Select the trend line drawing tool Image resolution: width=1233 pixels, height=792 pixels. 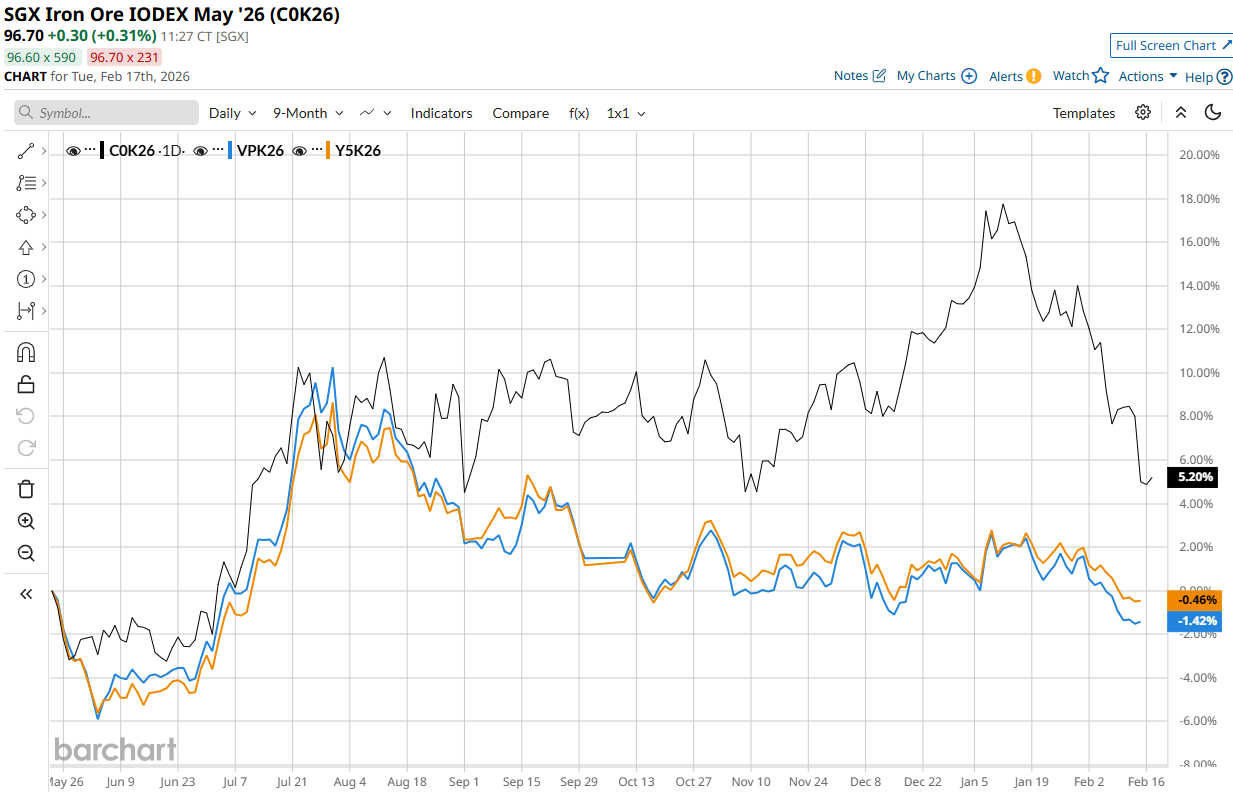coord(26,151)
